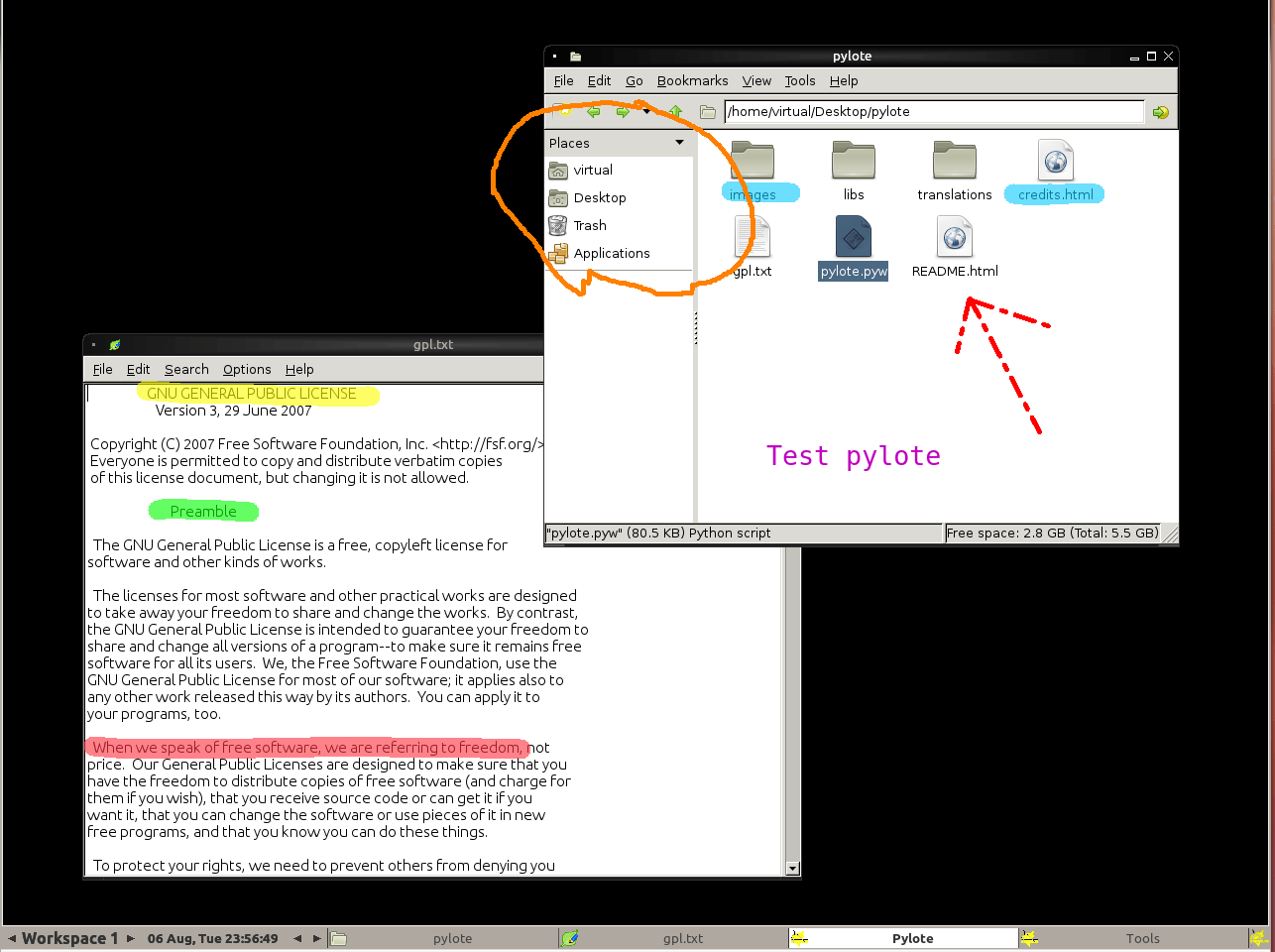Click the Back navigation arrow
Image resolution: width=1275 pixels, height=952 pixels.
593,111
